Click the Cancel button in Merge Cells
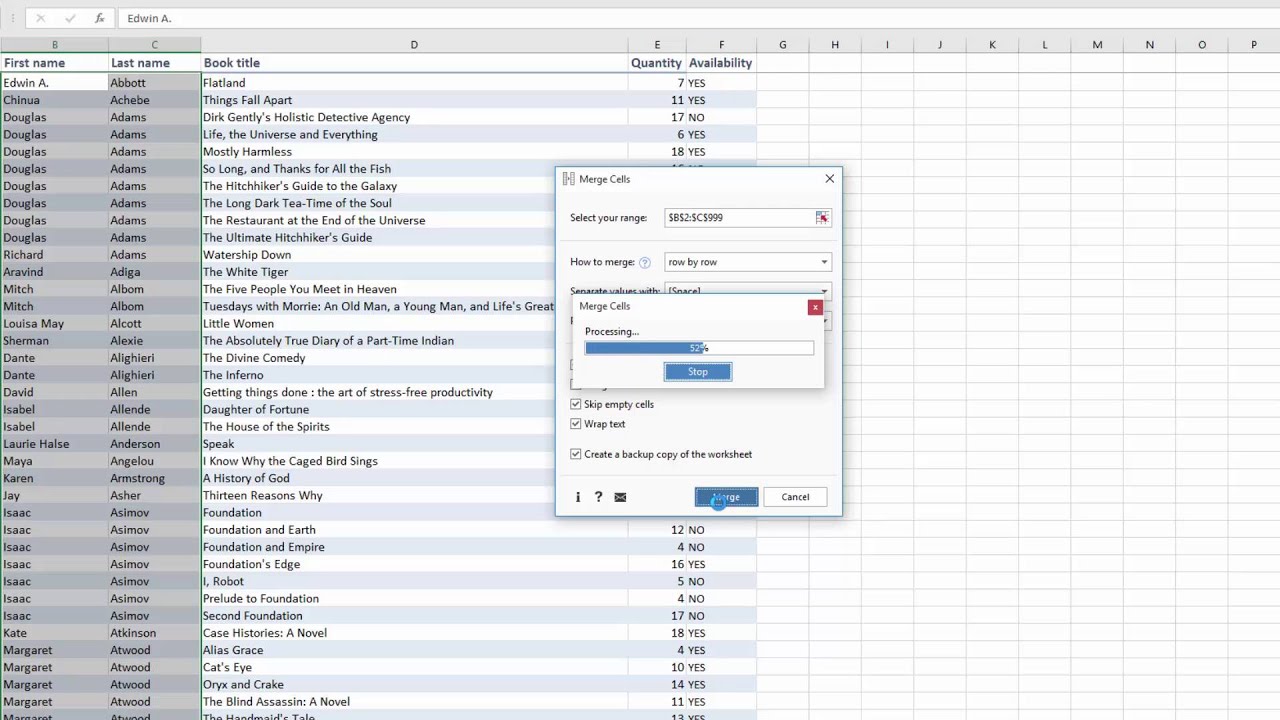This screenshot has height=720, width=1280. 795,497
